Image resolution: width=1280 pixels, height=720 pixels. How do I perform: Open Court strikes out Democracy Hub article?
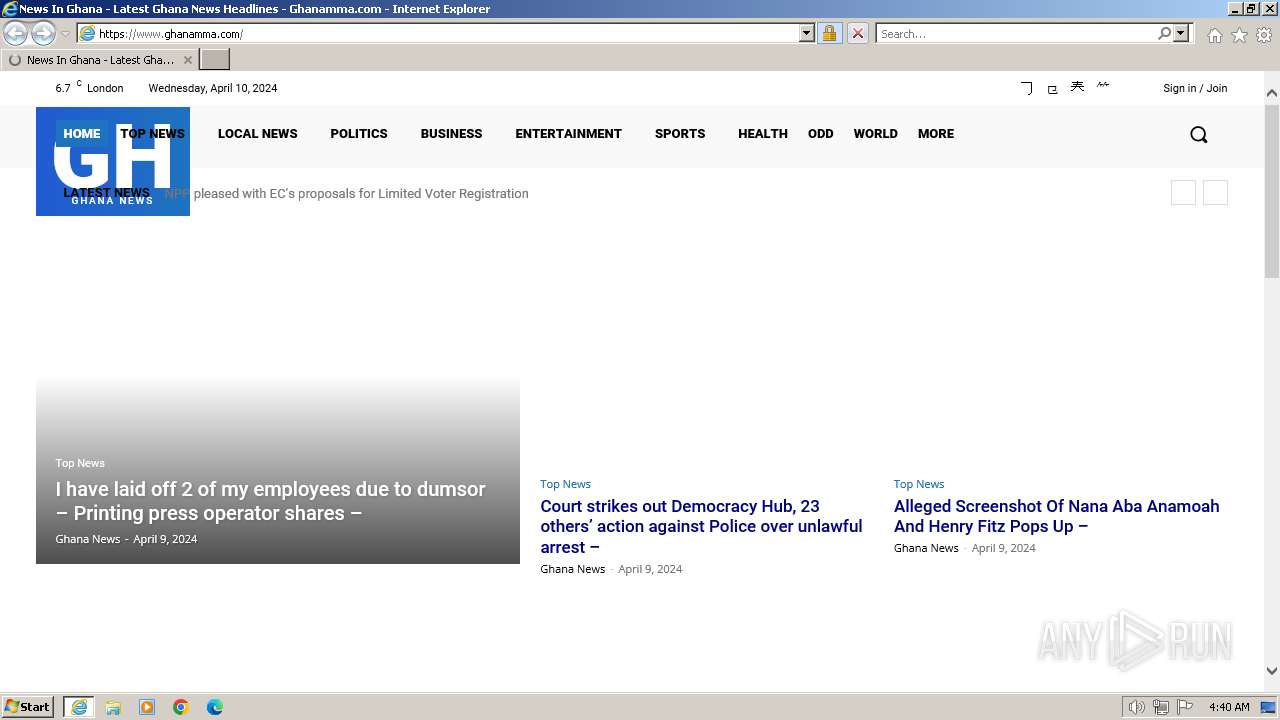[701, 527]
